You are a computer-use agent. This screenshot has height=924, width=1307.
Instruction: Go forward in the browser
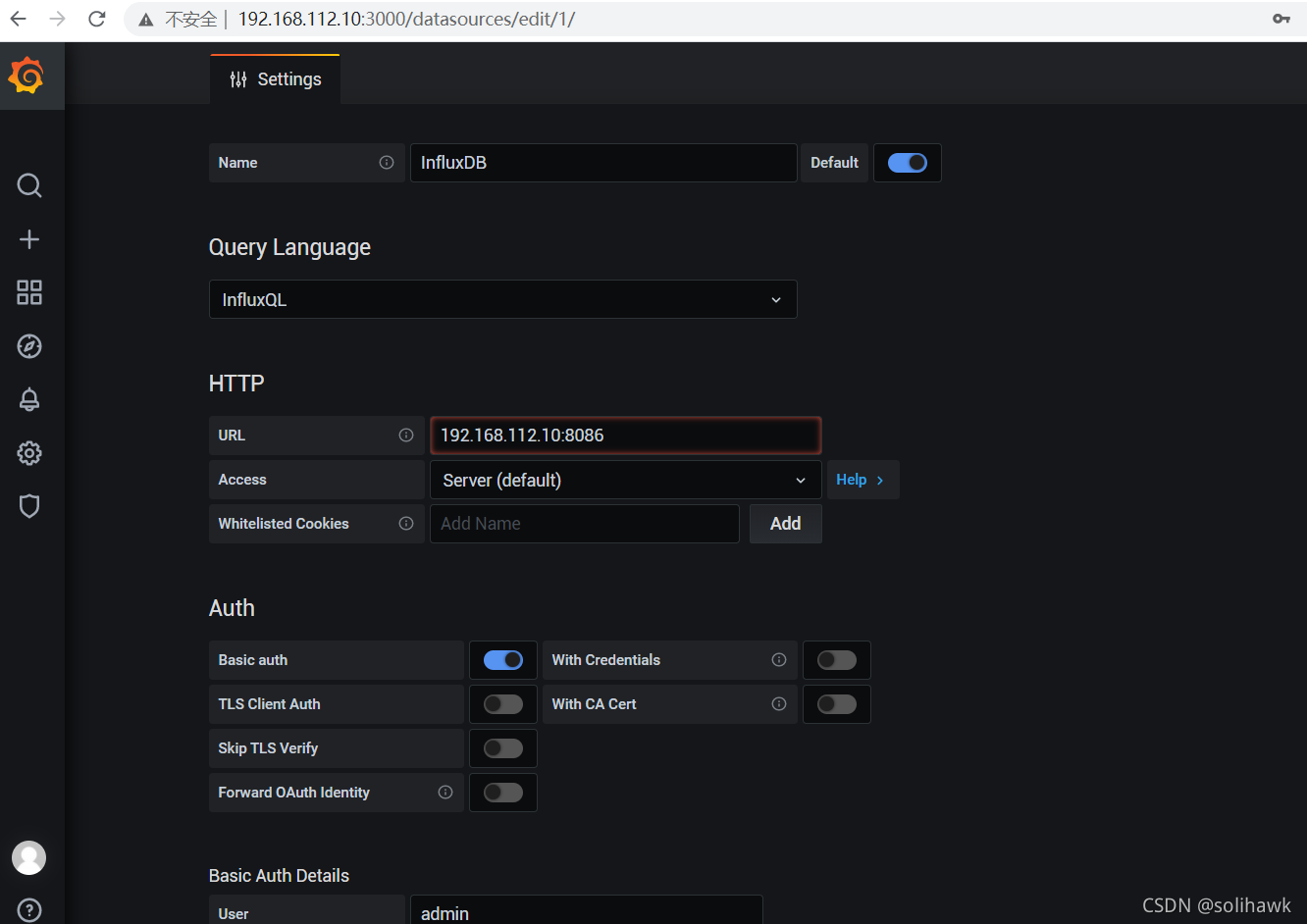click(x=58, y=19)
